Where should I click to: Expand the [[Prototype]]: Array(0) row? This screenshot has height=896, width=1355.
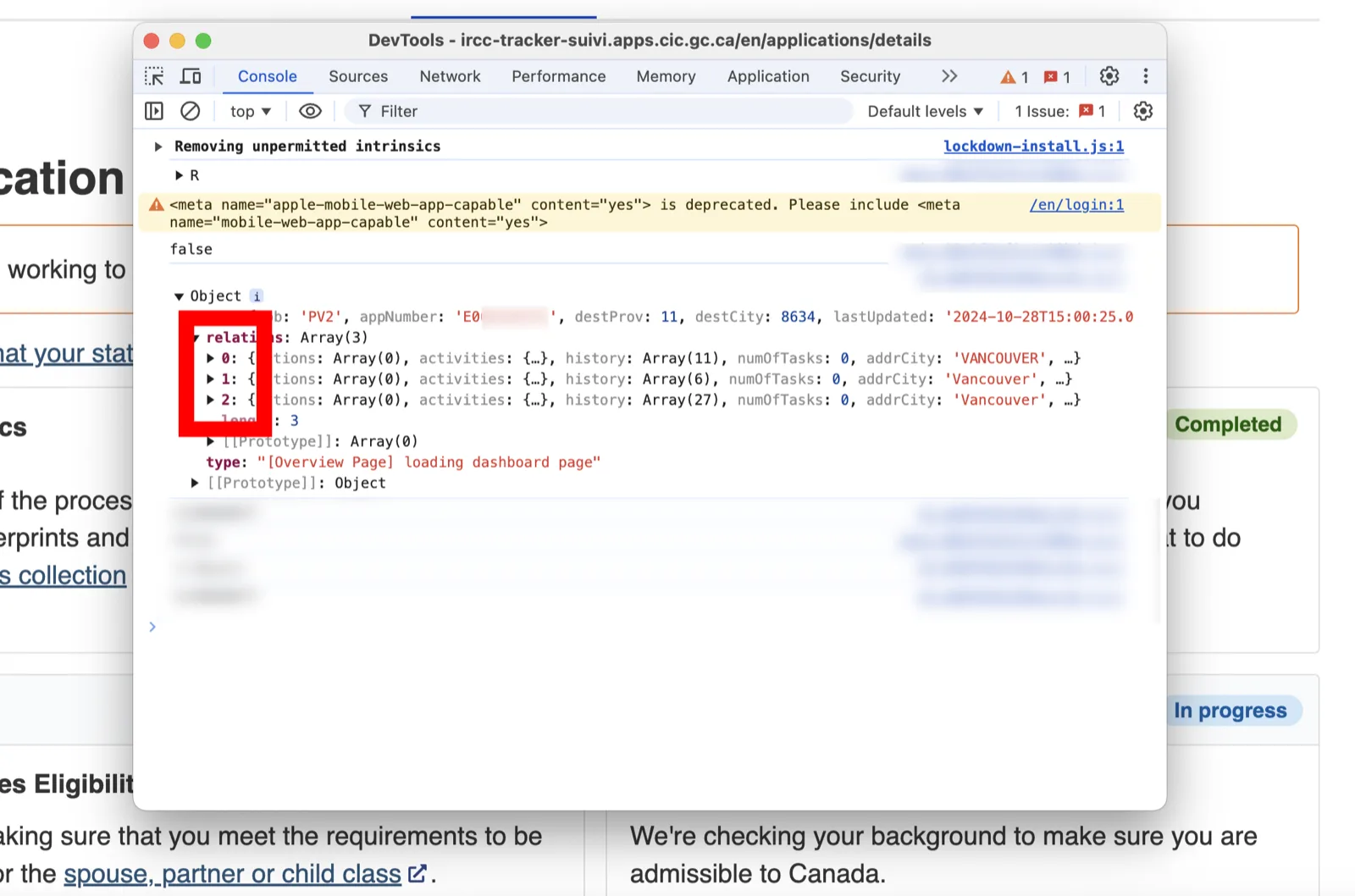pyautogui.click(x=210, y=441)
